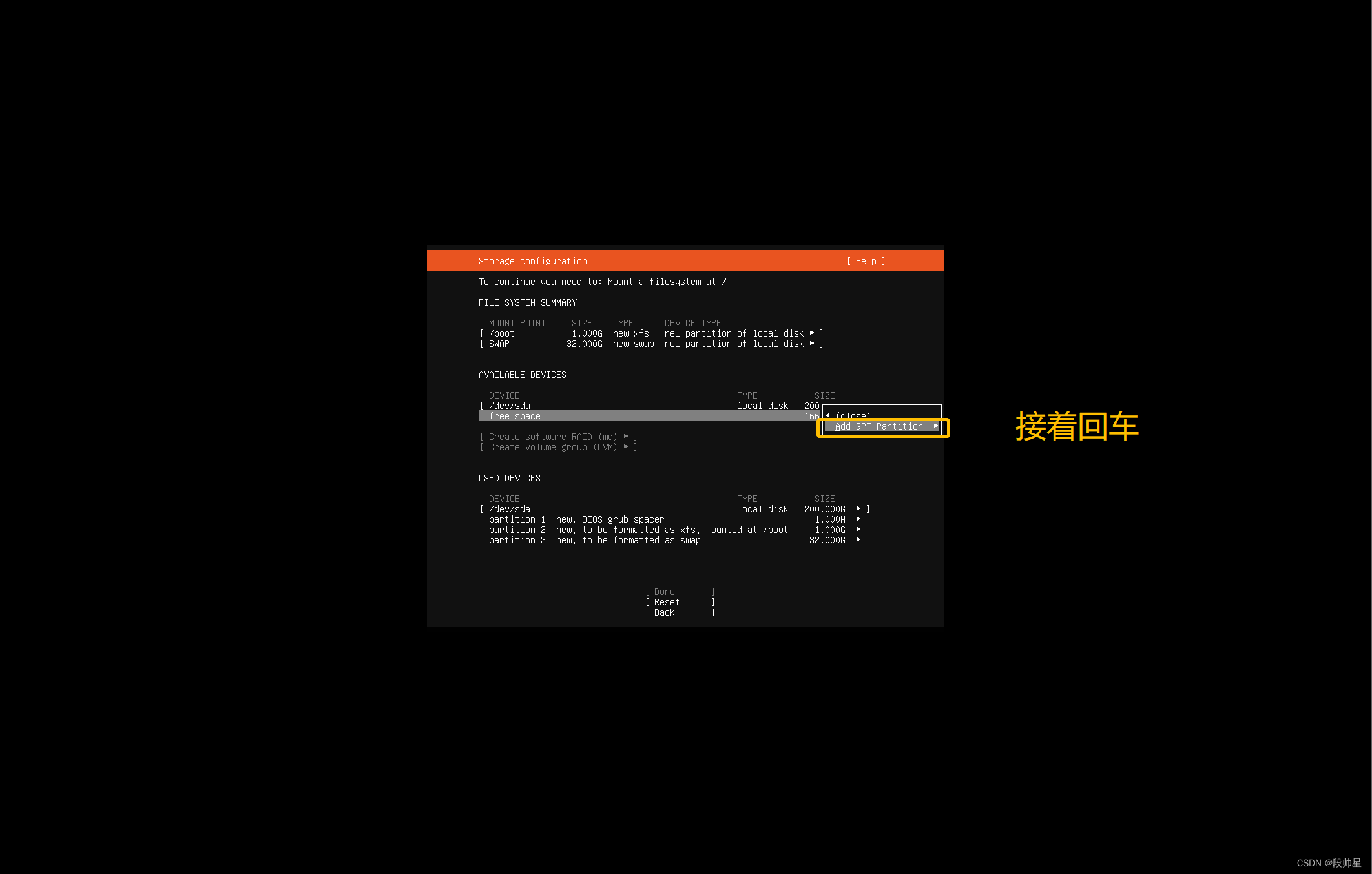Select partition 3 formatted as swap
Image resolution: width=1372 pixels, height=874 pixels.
[x=675, y=540]
